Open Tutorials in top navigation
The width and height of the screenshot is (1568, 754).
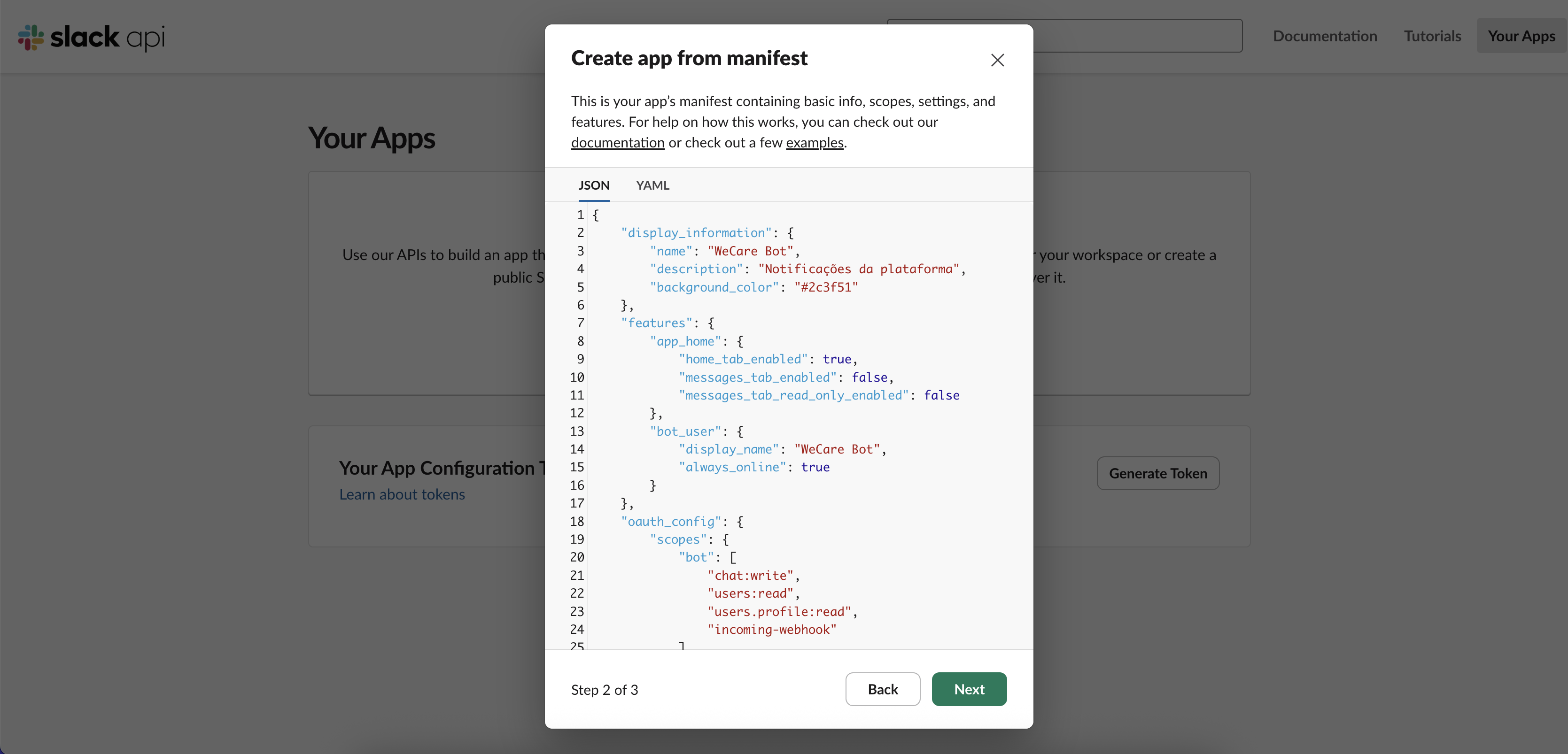pos(1432,36)
